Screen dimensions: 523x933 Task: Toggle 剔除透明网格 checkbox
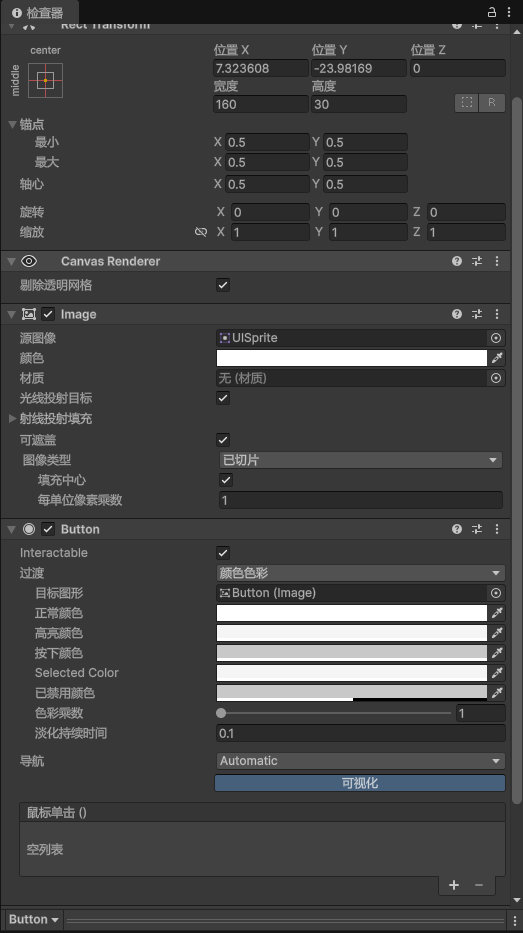[223, 285]
